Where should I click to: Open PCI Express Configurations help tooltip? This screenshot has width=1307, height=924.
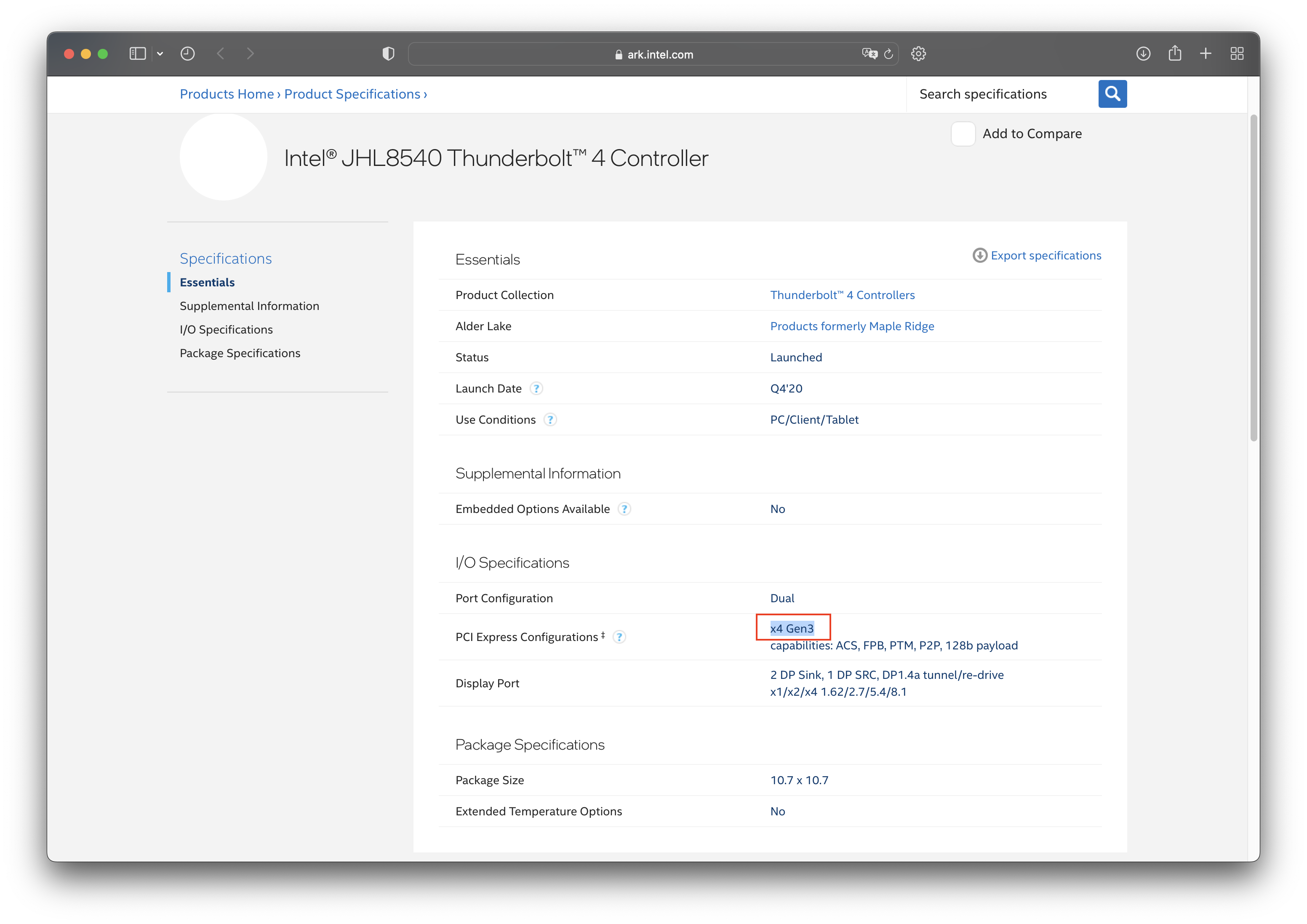pyautogui.click(x=619, y=637)
